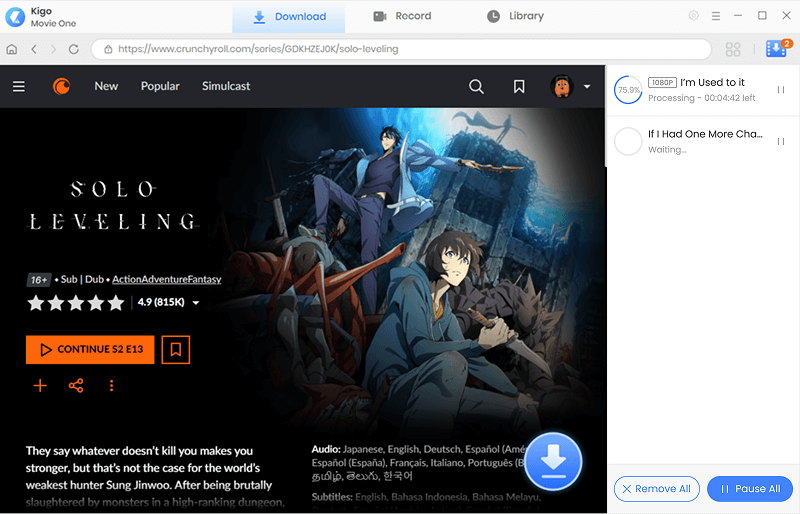Click the Processing - 00:04:42 left status
800x514 pixels.
coord(702,98)
